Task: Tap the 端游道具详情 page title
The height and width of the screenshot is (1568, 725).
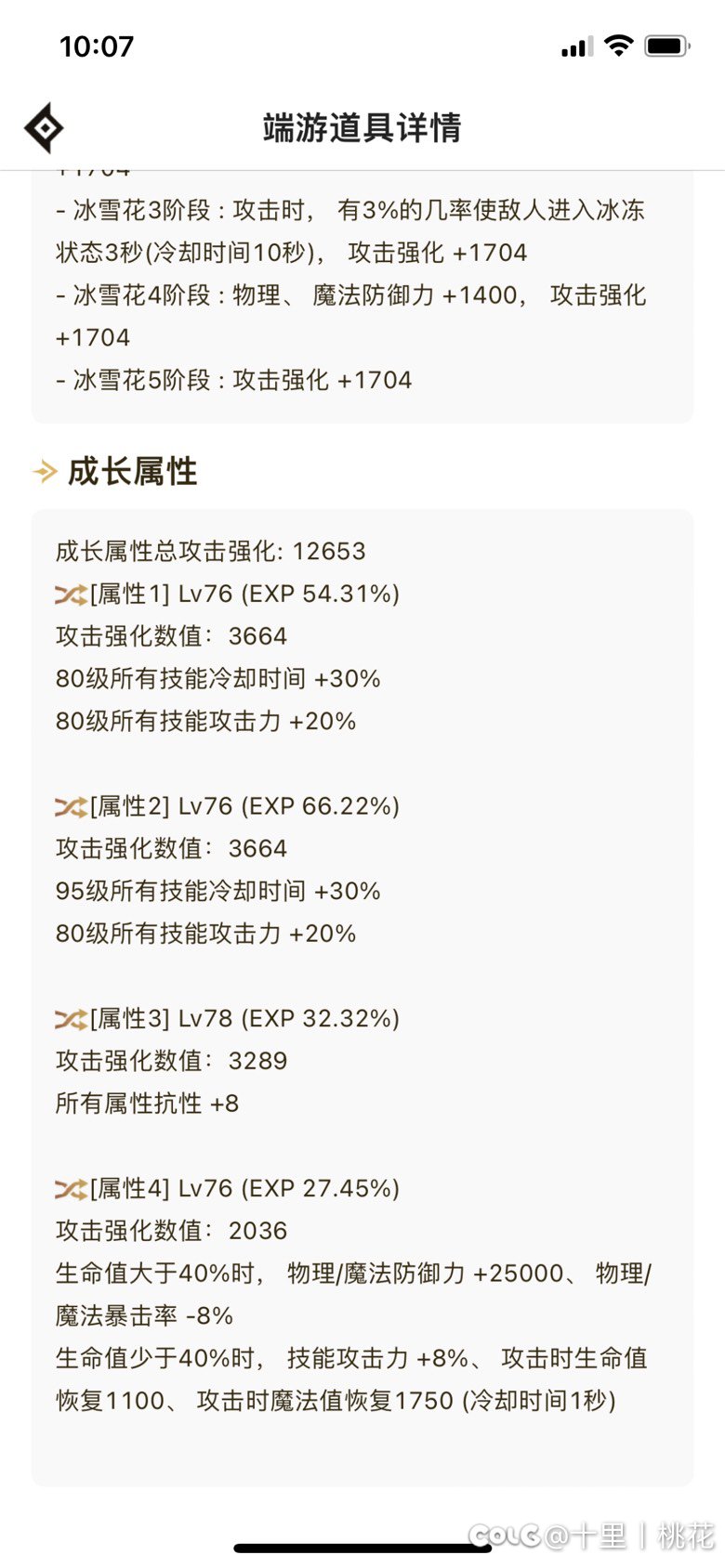Action: click(x=362, y=128)
